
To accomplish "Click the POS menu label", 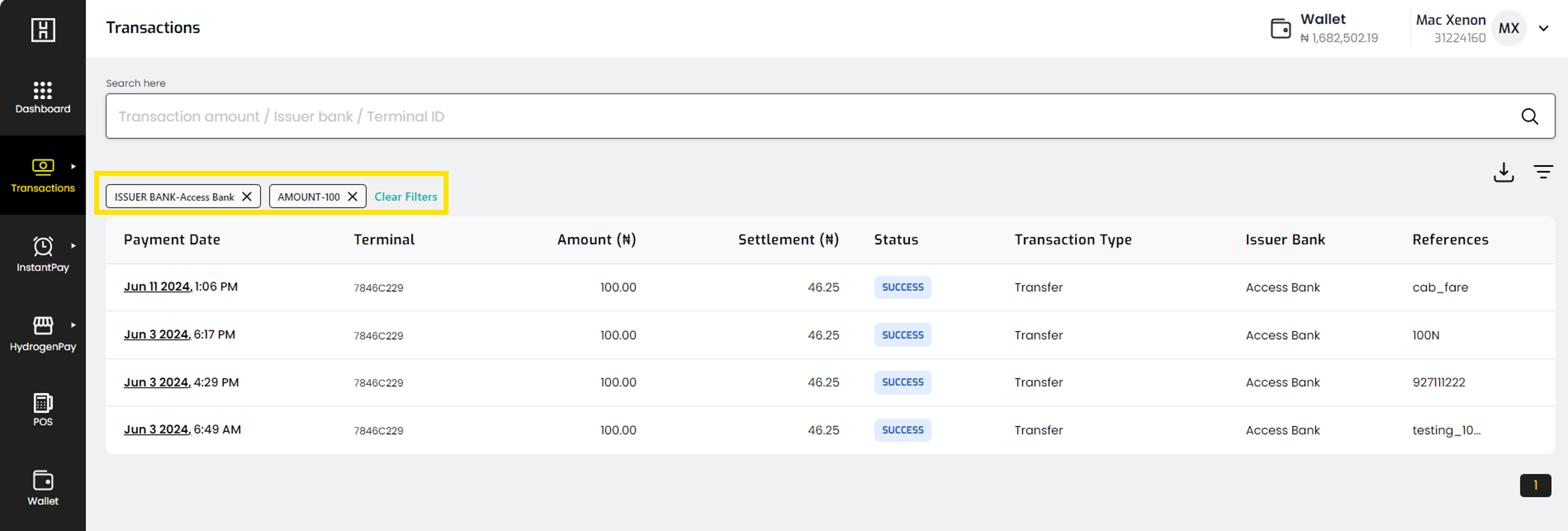I will (x=43, y=422).
